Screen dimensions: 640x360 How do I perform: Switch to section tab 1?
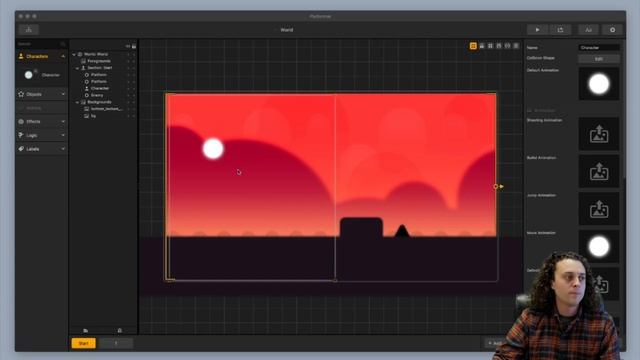coord(116,343)
